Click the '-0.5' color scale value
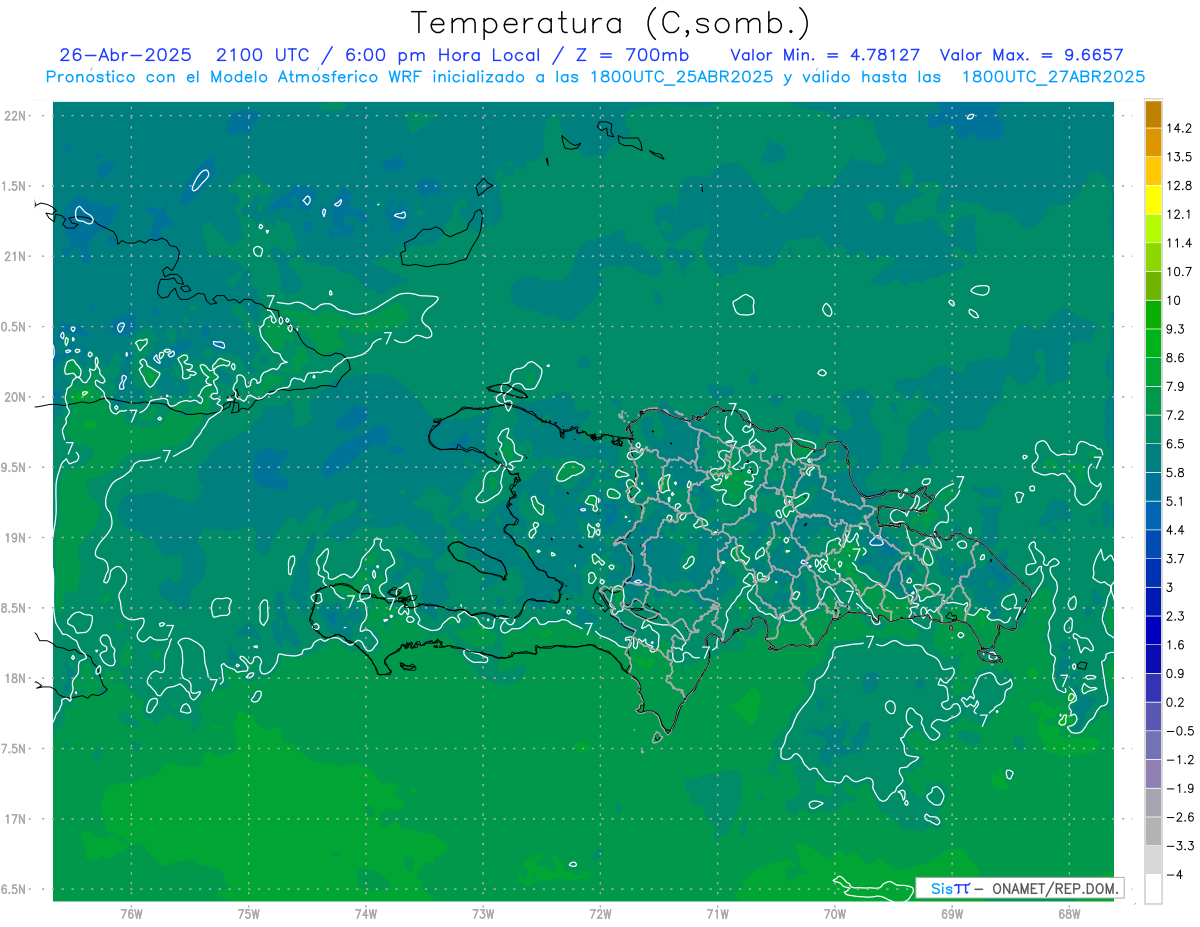This screenshot has width=1200, height=927. [1178, 731]
